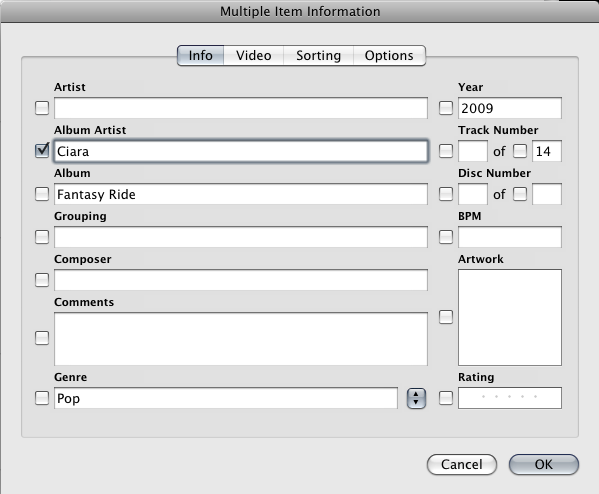Switch to the Info tab
The width and height of the screenshot is (599, 494).
pyautogui.click(x=201, y=55)
